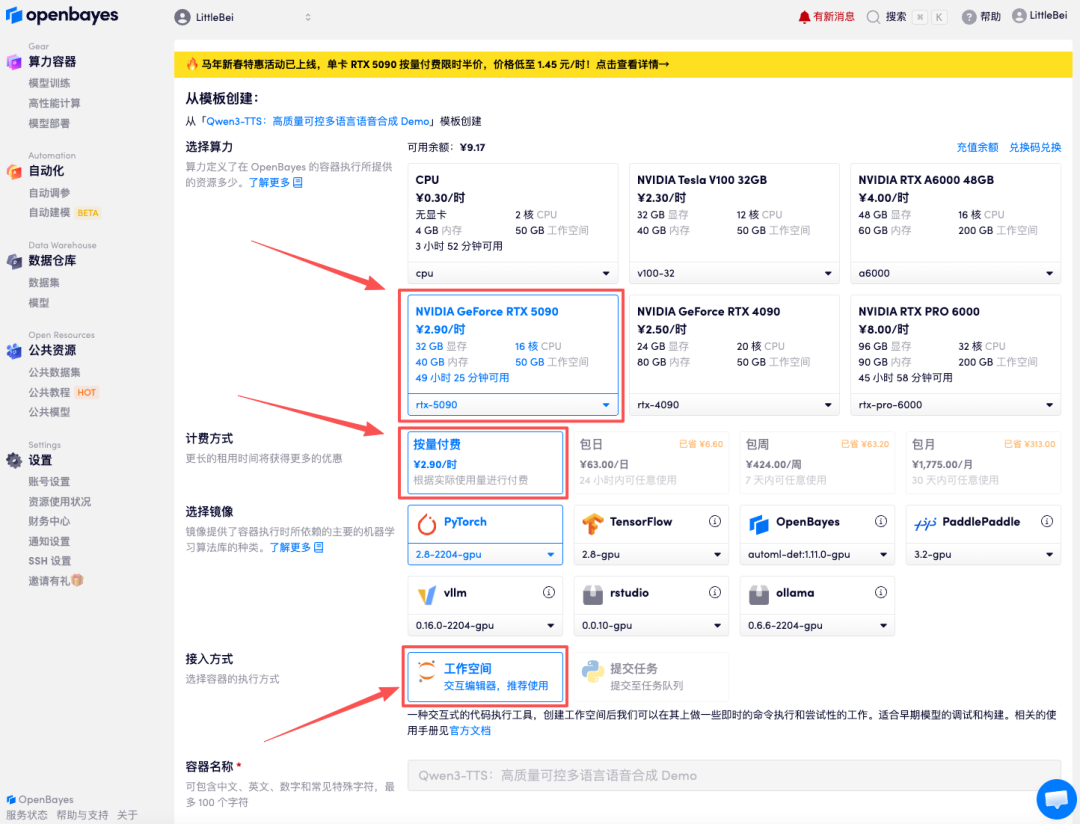Open the chat support bubble
The width and height of the screenshot is (1080, 824).
1056,799
